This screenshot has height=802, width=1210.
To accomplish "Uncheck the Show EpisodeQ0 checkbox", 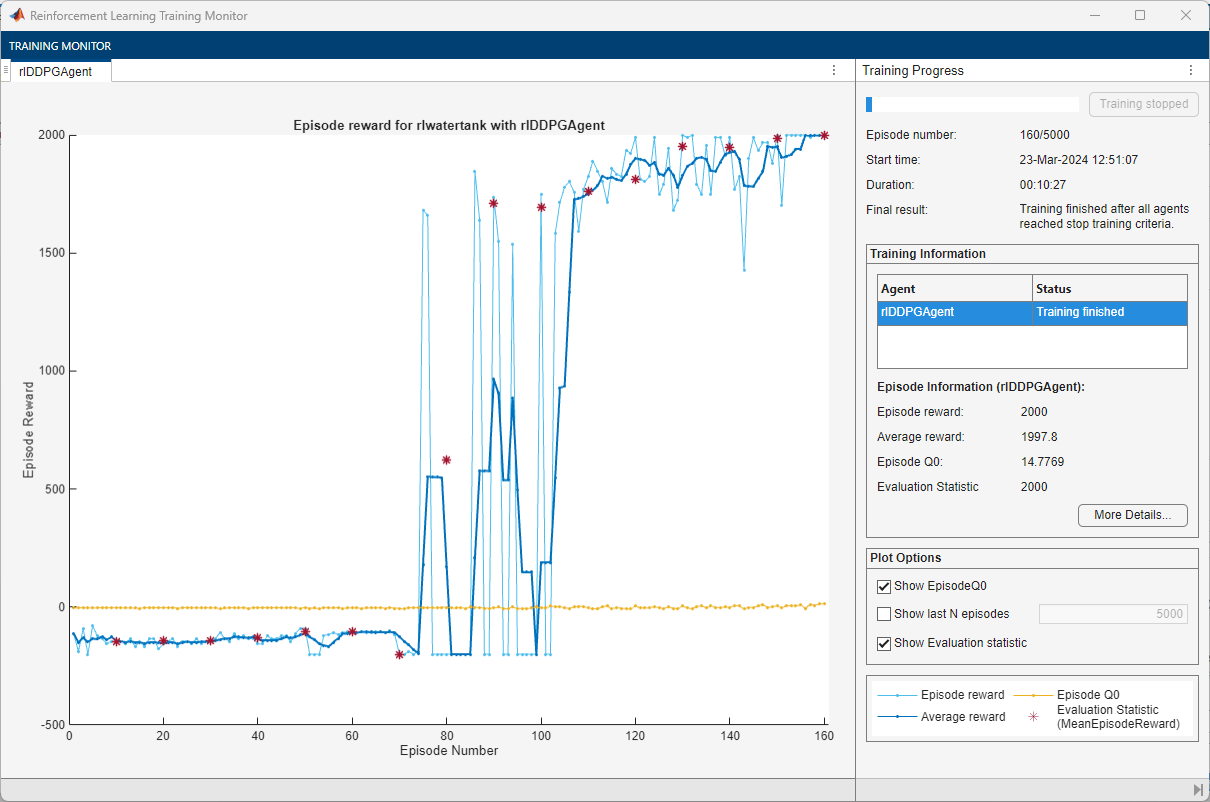I will [884, 586].
